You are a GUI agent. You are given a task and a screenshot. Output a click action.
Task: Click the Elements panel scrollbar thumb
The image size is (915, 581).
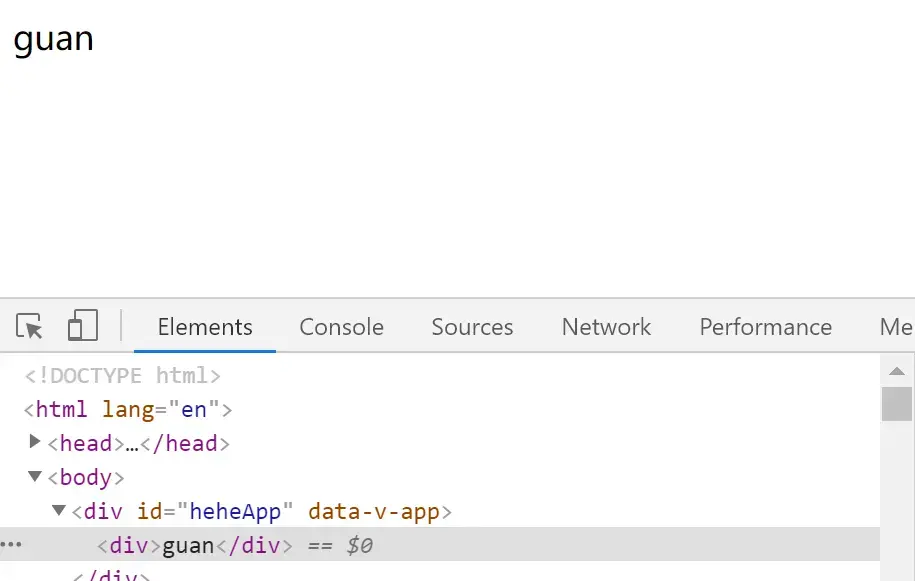[x=897, y=404]
